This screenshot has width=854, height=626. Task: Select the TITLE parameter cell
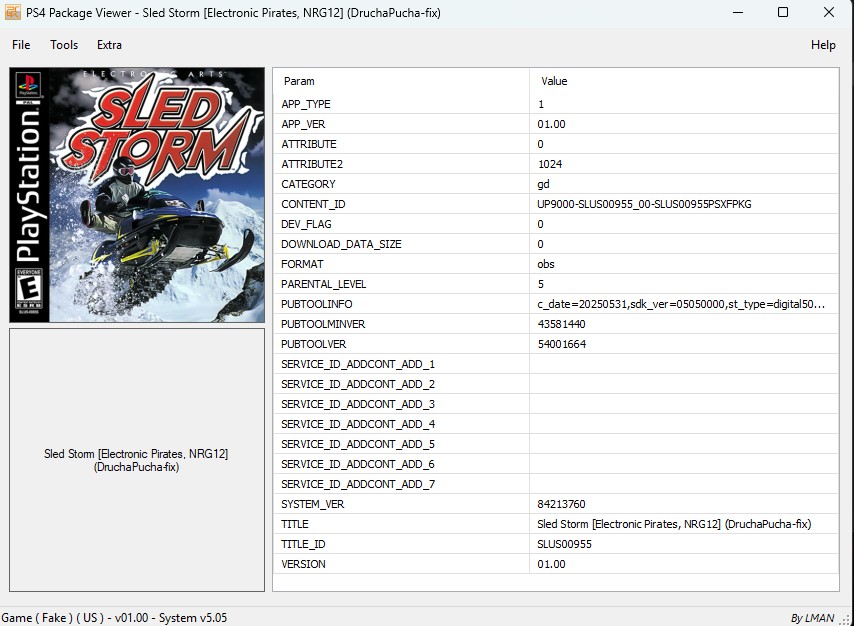401,524
